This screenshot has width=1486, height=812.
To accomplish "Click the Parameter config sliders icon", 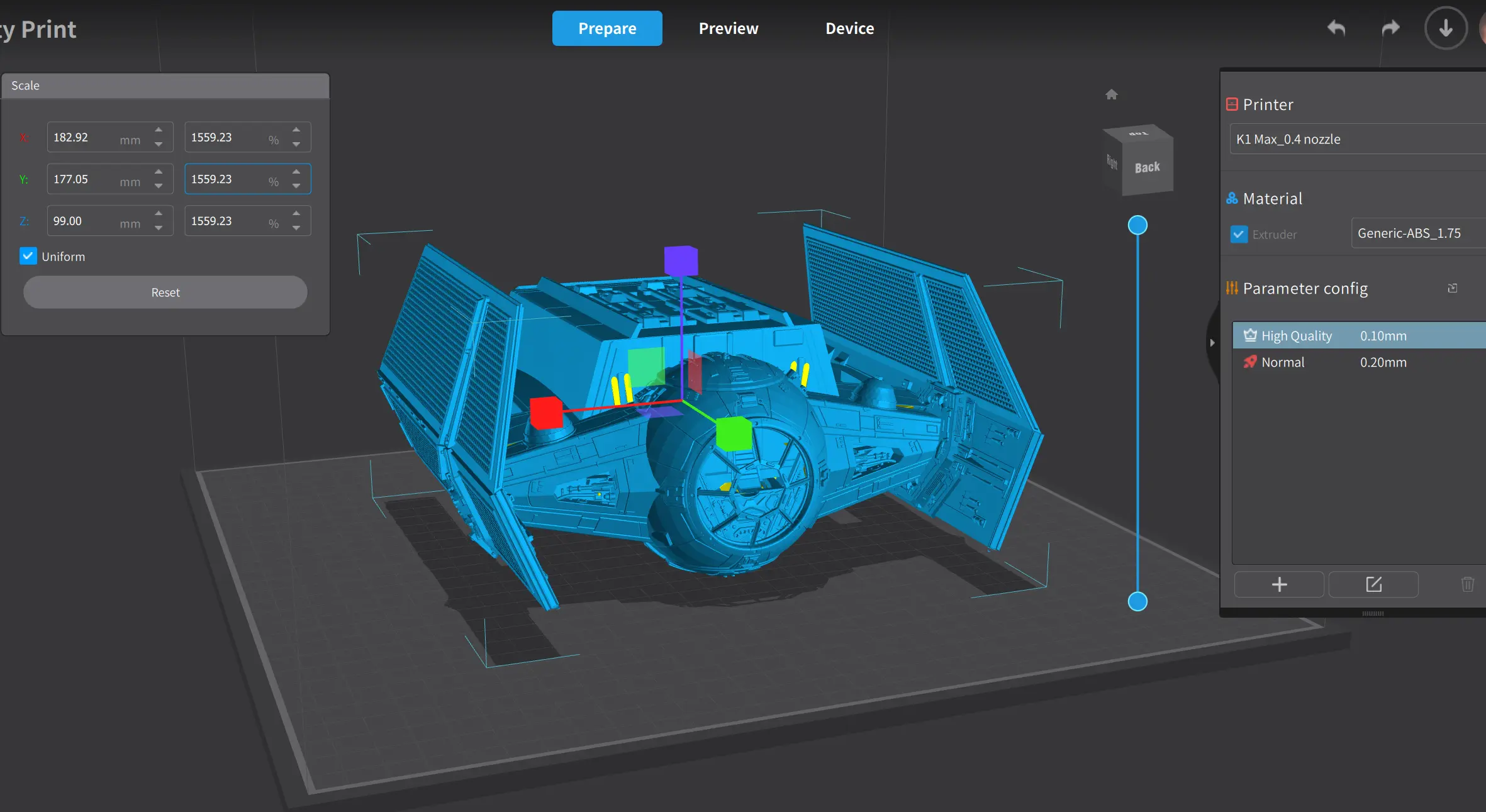I will click(1232, 288).
